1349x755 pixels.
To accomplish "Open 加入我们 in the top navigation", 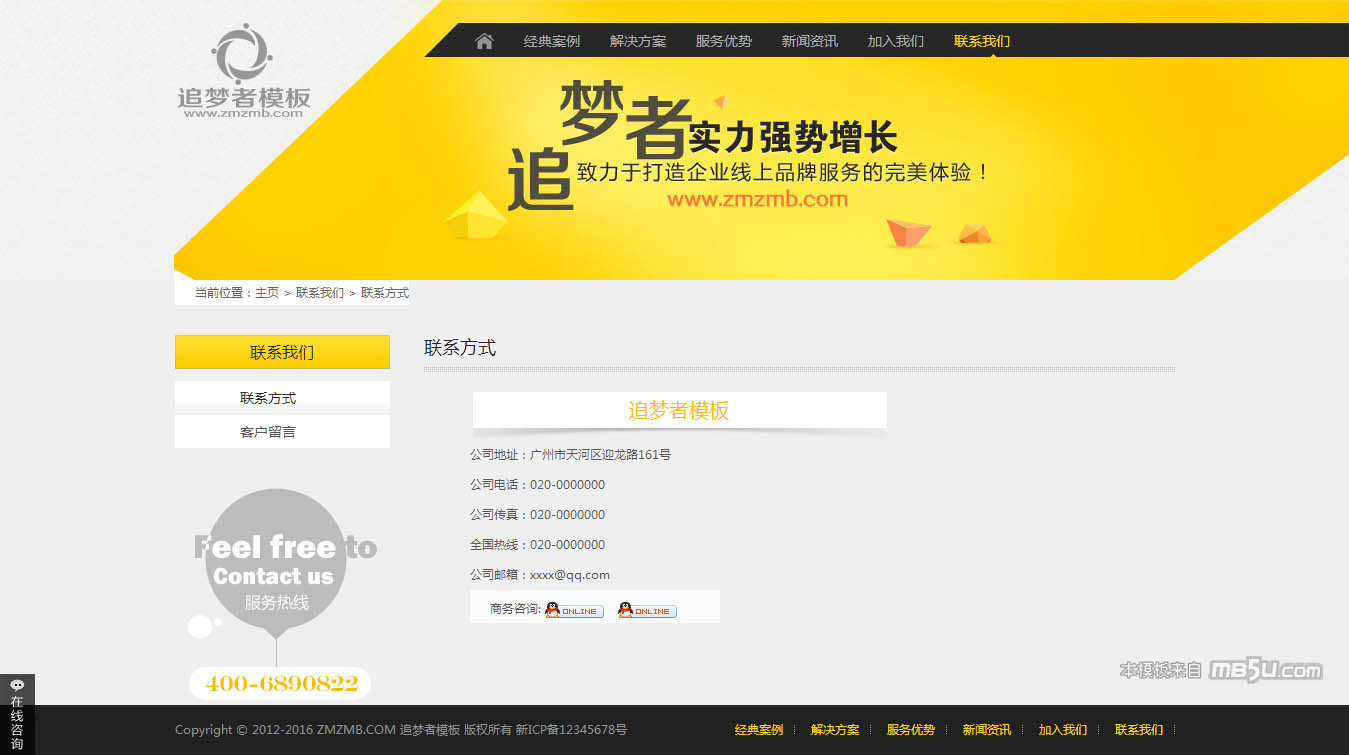I will [x=896, y=41].
